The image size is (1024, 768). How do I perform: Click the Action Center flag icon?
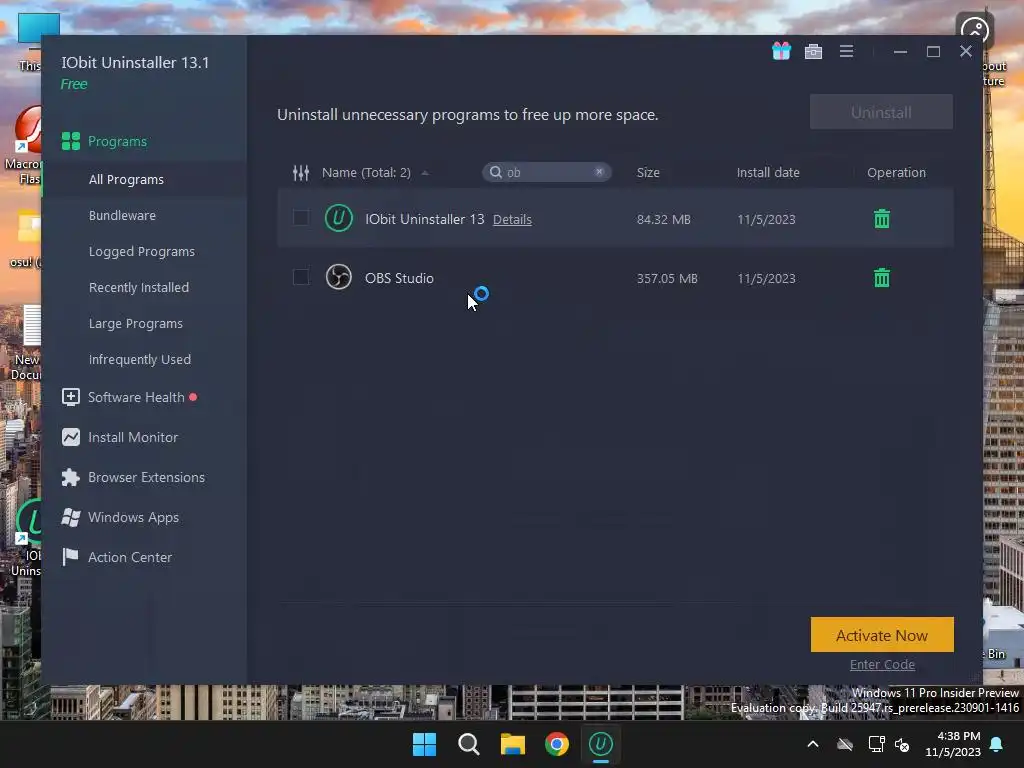(70, 557)
